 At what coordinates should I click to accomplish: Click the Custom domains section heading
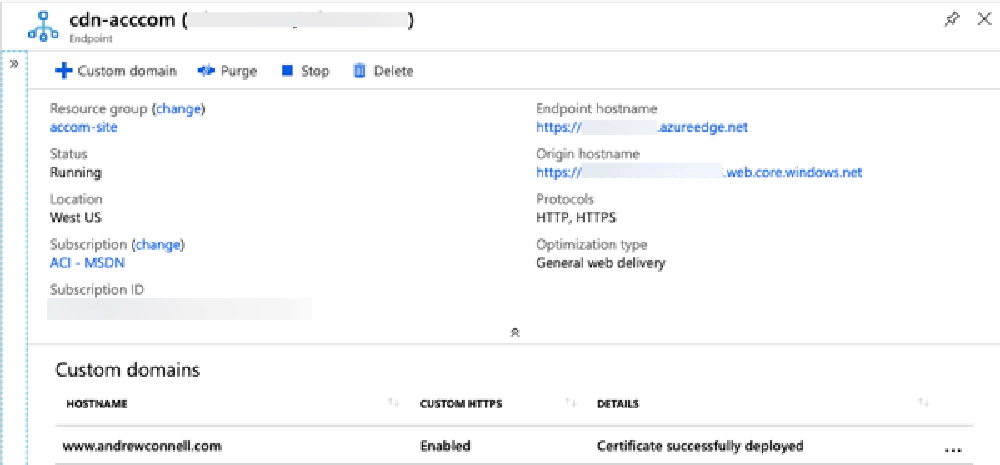coord(128,370)
